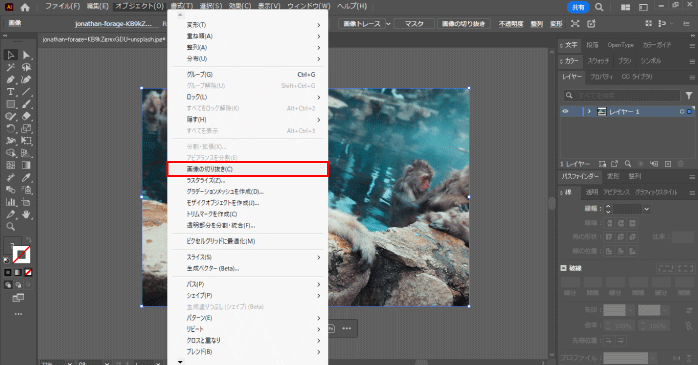Image resolution: width=698 pixels, height=365 pixels.
Task: Enable the 破線 checkbox
Action: (564, 268)
